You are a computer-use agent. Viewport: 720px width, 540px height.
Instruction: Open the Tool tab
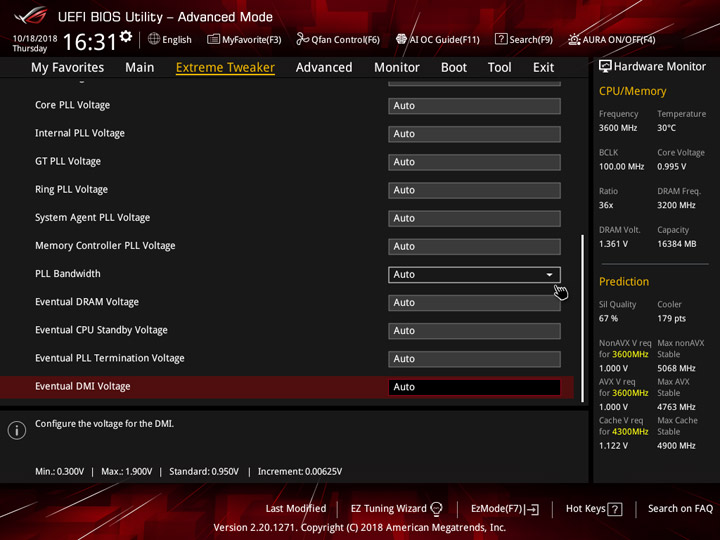500,68
